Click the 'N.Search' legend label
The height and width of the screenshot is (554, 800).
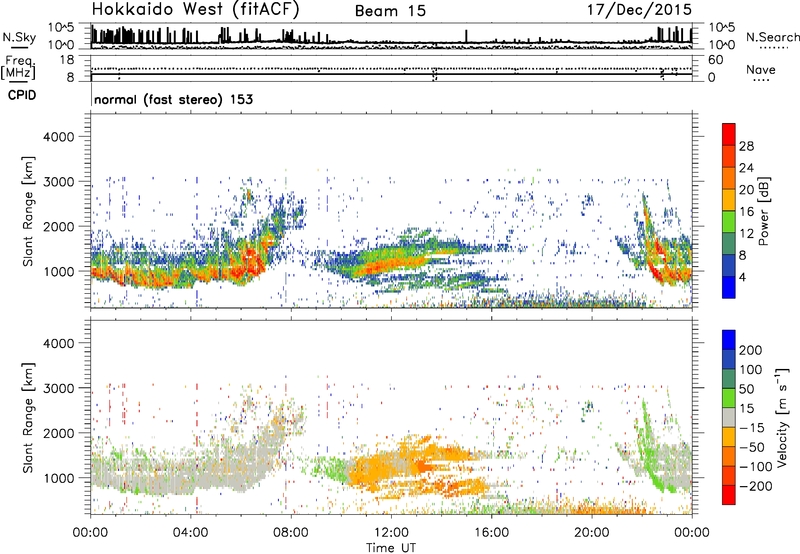tap(772, 37)
